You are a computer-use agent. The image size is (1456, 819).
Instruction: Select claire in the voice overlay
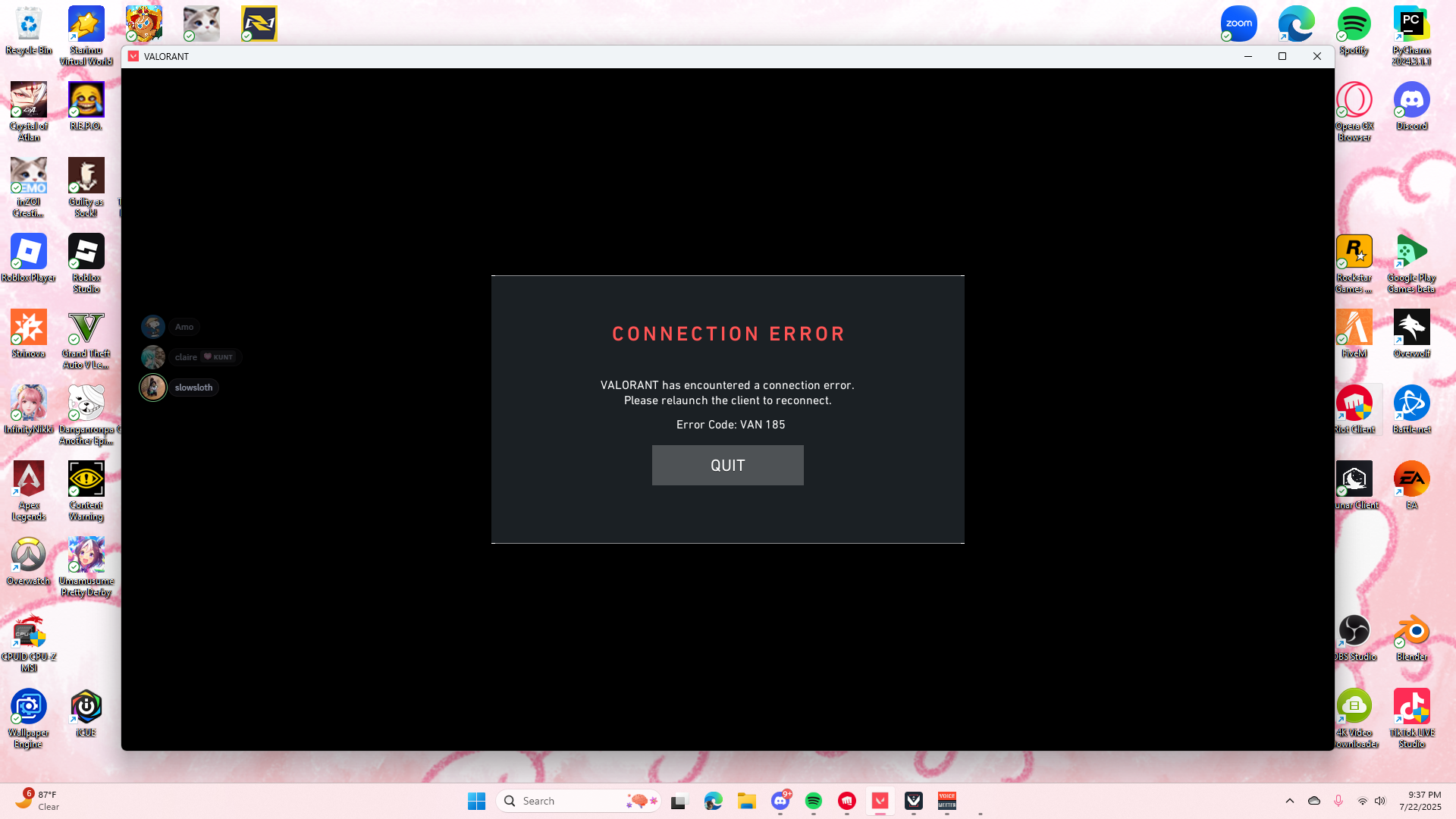[186, 357]
